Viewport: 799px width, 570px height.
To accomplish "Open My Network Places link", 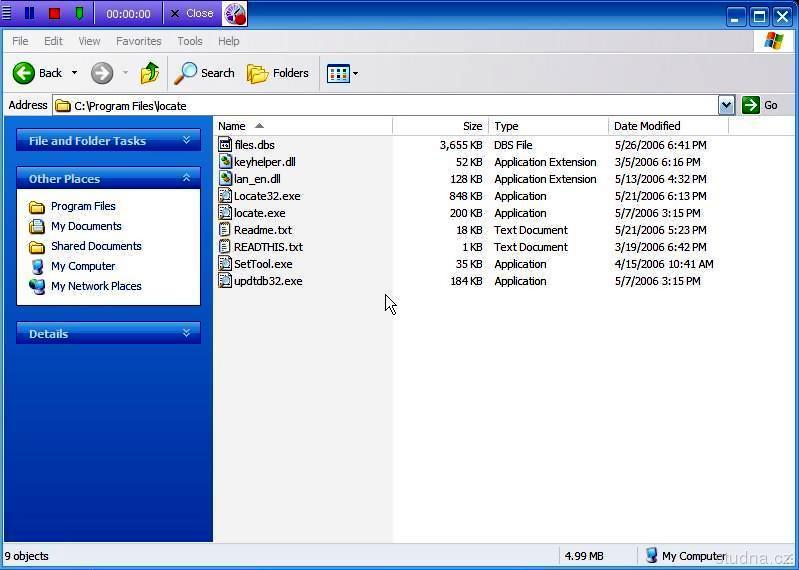I will pyautogui.click(x=96, y=286).
